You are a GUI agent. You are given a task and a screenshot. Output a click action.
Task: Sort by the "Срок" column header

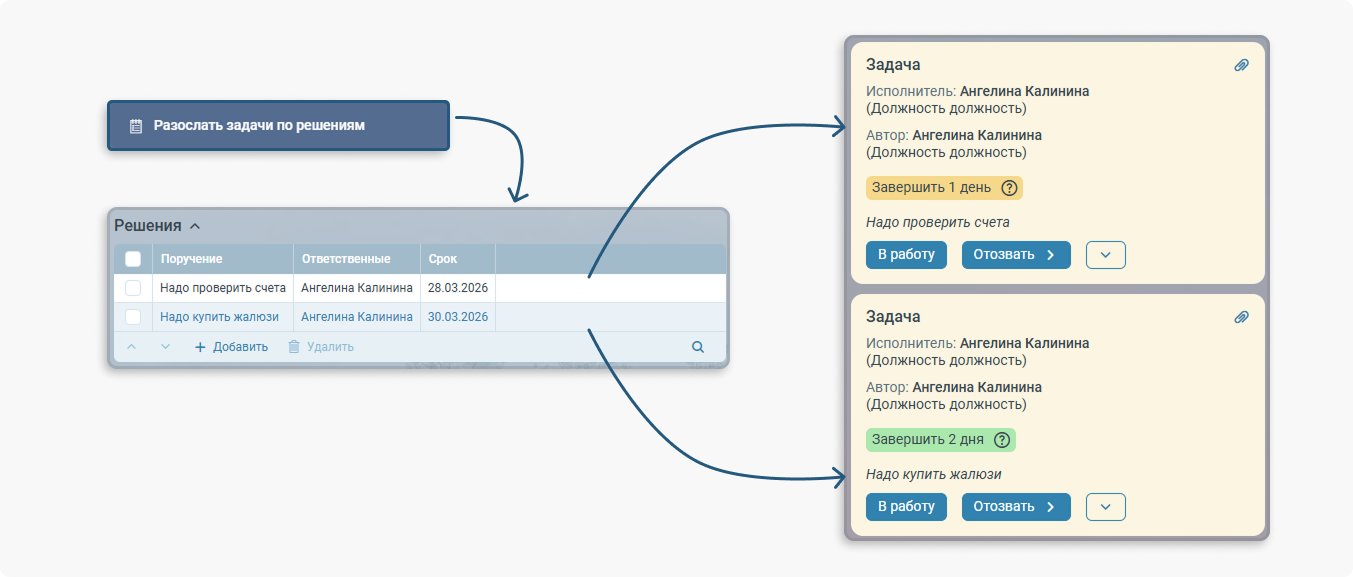click(x=443, y=259)
